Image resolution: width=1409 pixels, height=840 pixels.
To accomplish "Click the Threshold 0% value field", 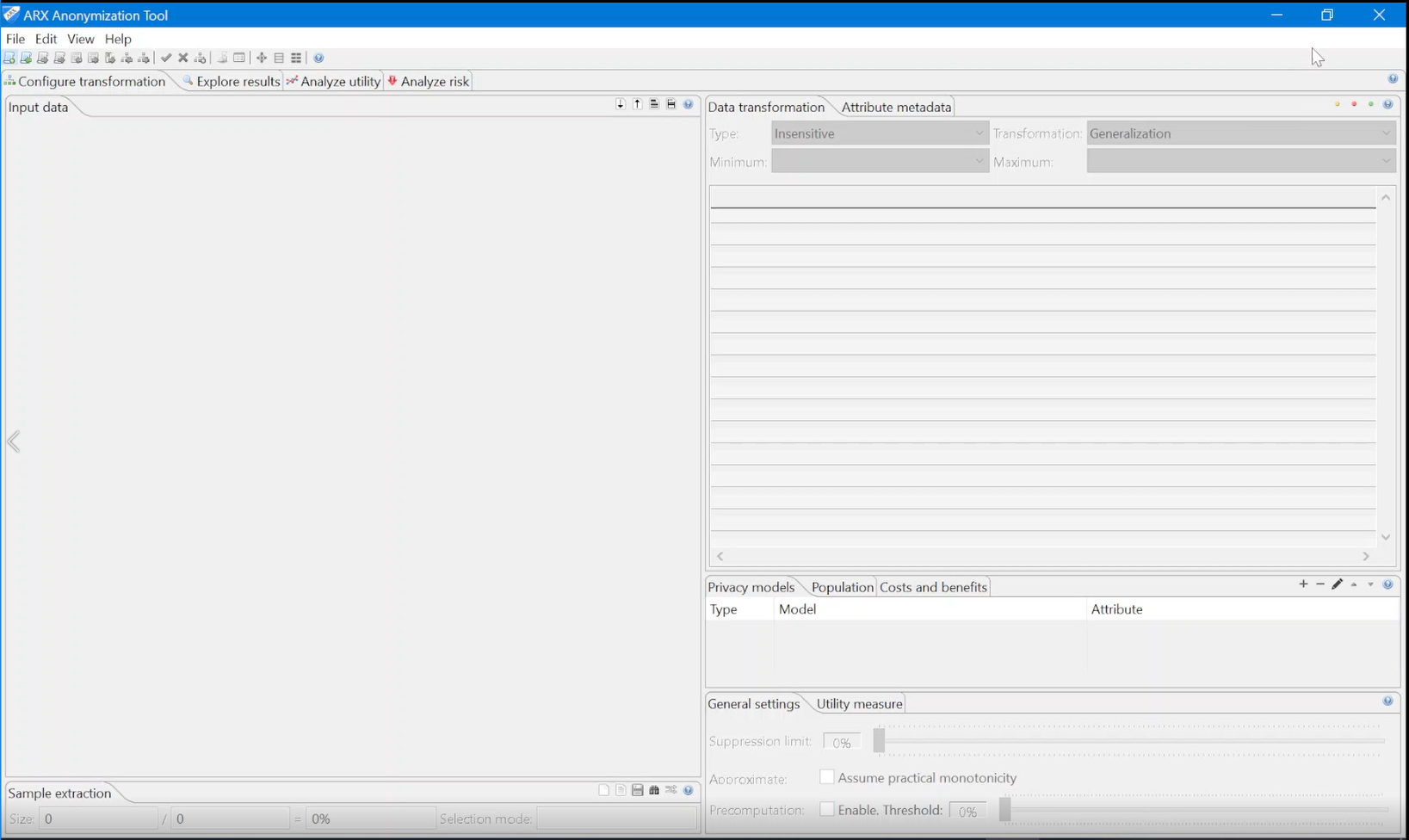I will (967, 811).
